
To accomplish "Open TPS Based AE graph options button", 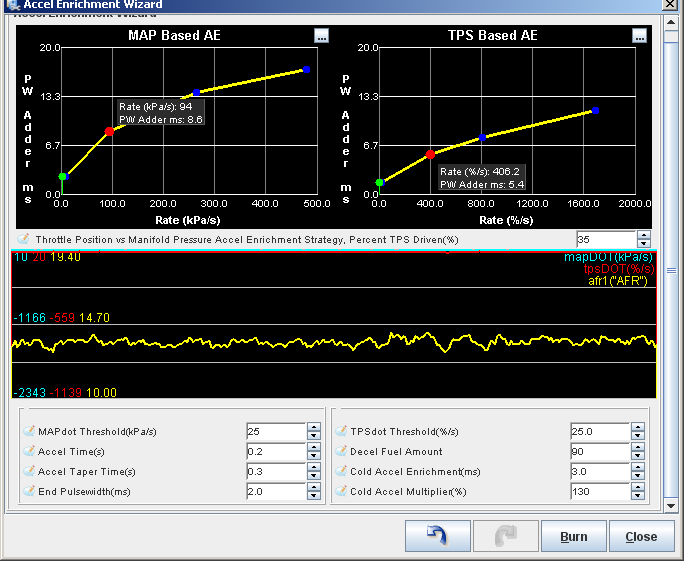I will click(x=640, y=36).
